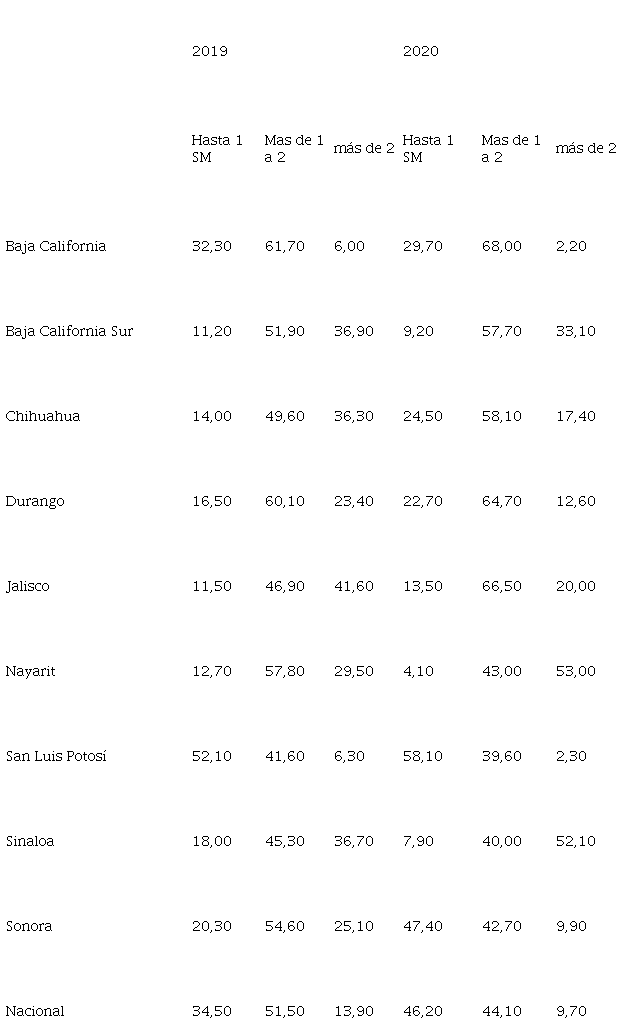
Task: Select the Baja California Sur row label
Action: point(69,331)
